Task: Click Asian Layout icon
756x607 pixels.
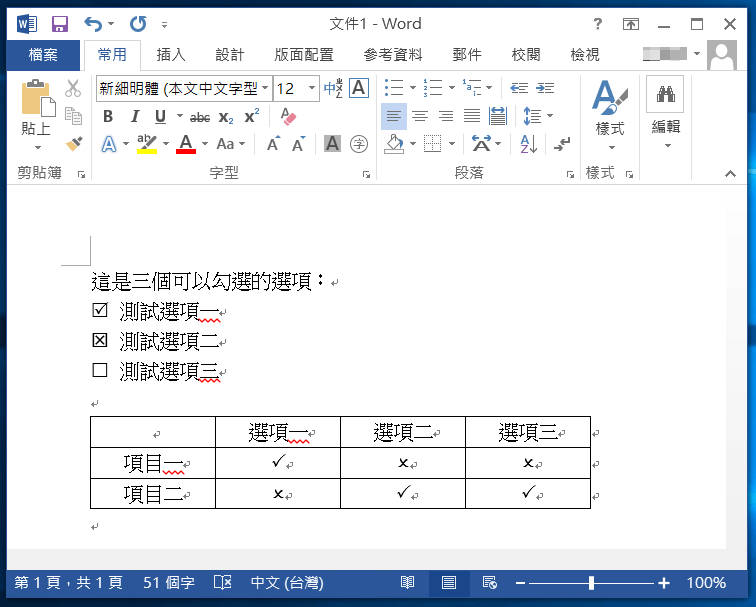Action: coord(481,144)
